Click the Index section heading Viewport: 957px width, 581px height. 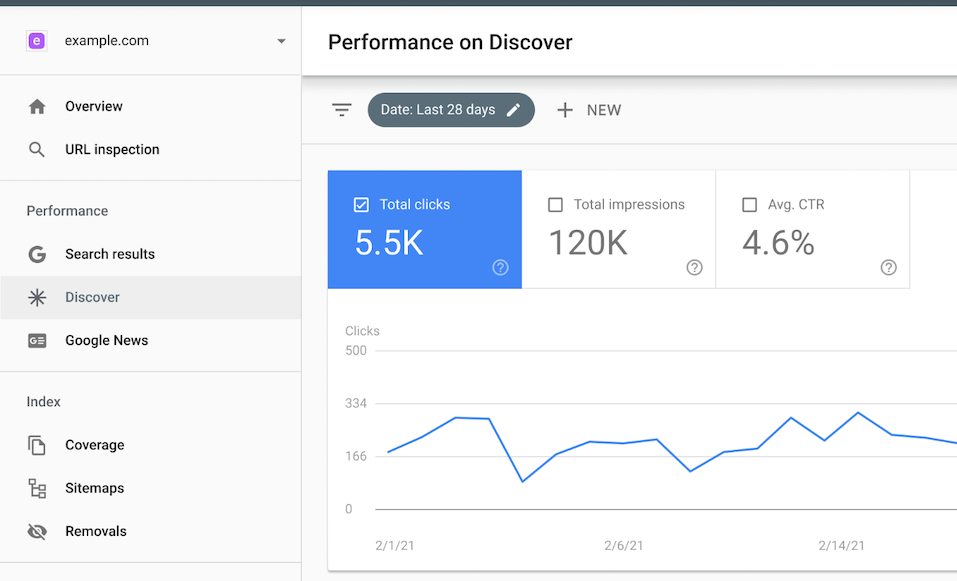(43, 402)
